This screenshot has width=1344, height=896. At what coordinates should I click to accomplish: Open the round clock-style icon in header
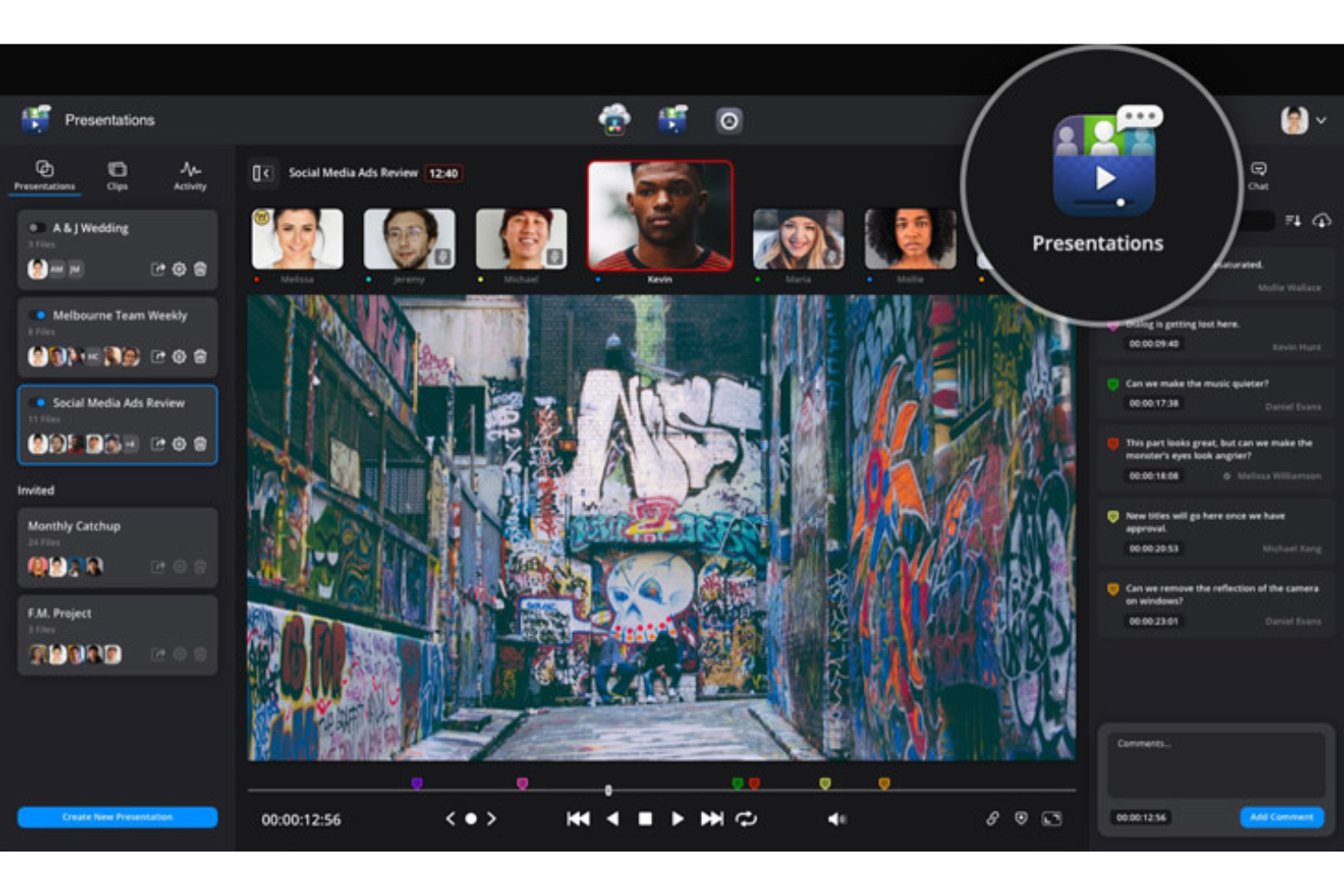[x=728, y=121]
